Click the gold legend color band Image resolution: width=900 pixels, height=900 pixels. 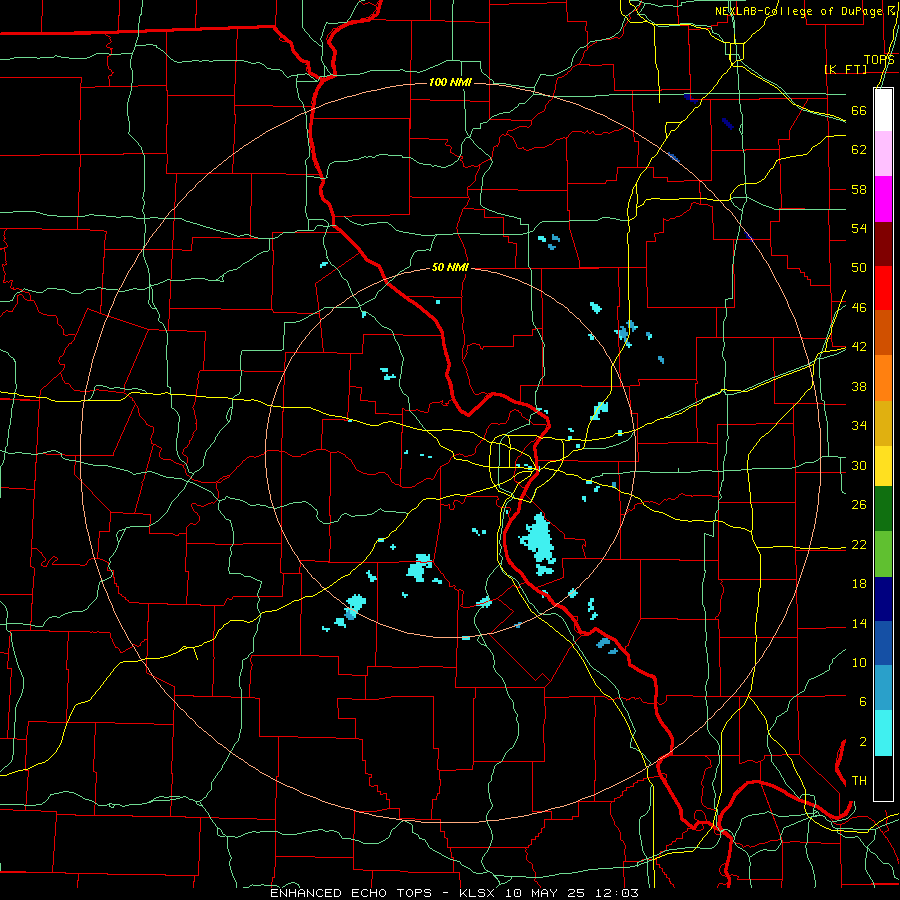(883, 424)
